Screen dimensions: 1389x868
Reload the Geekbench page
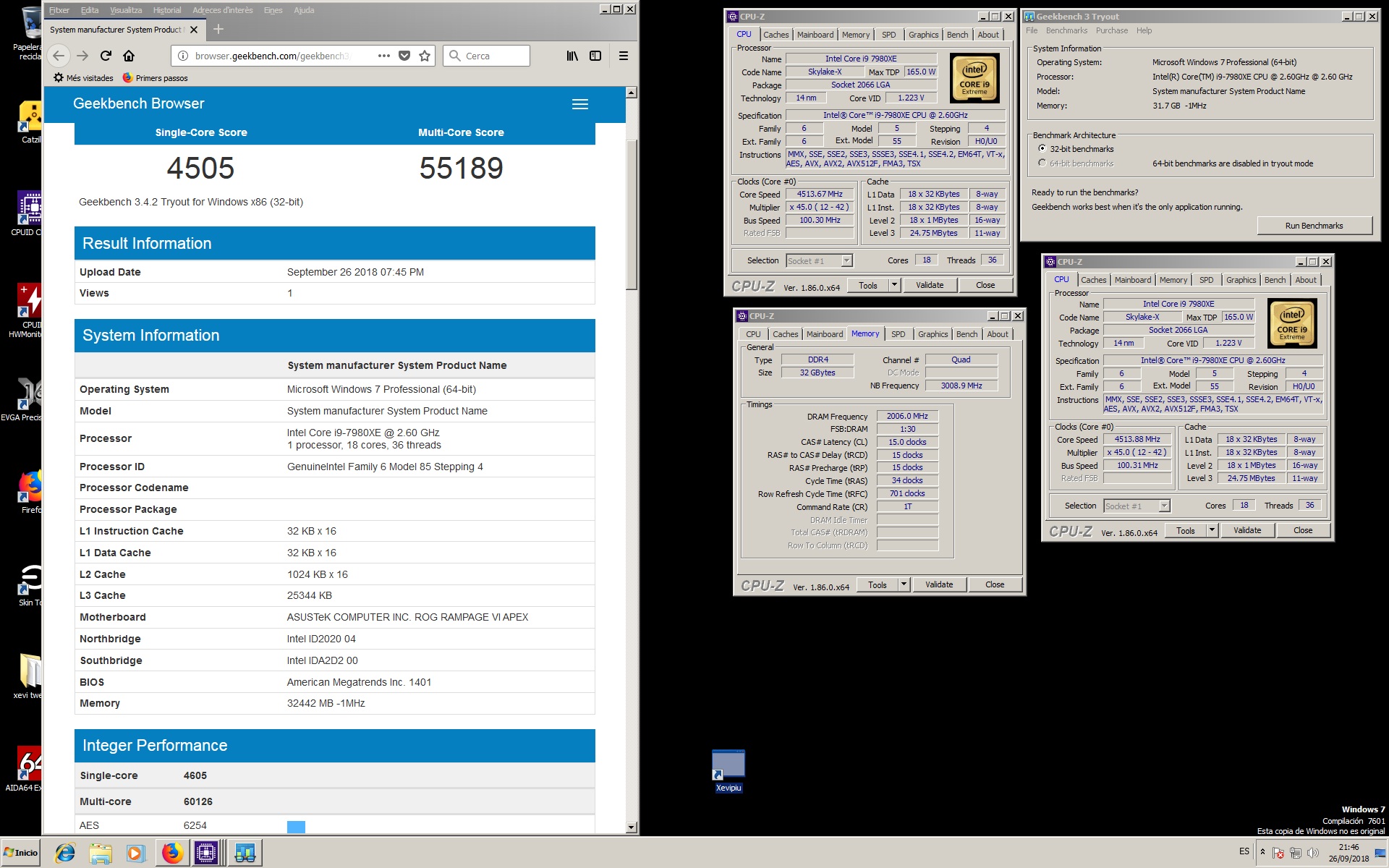pos(106,56)
